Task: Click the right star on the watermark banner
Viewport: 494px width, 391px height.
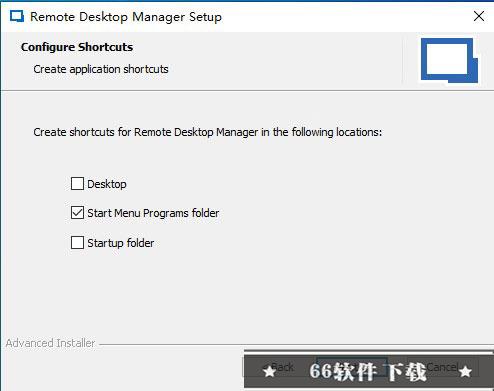Action: pos(465,371)
